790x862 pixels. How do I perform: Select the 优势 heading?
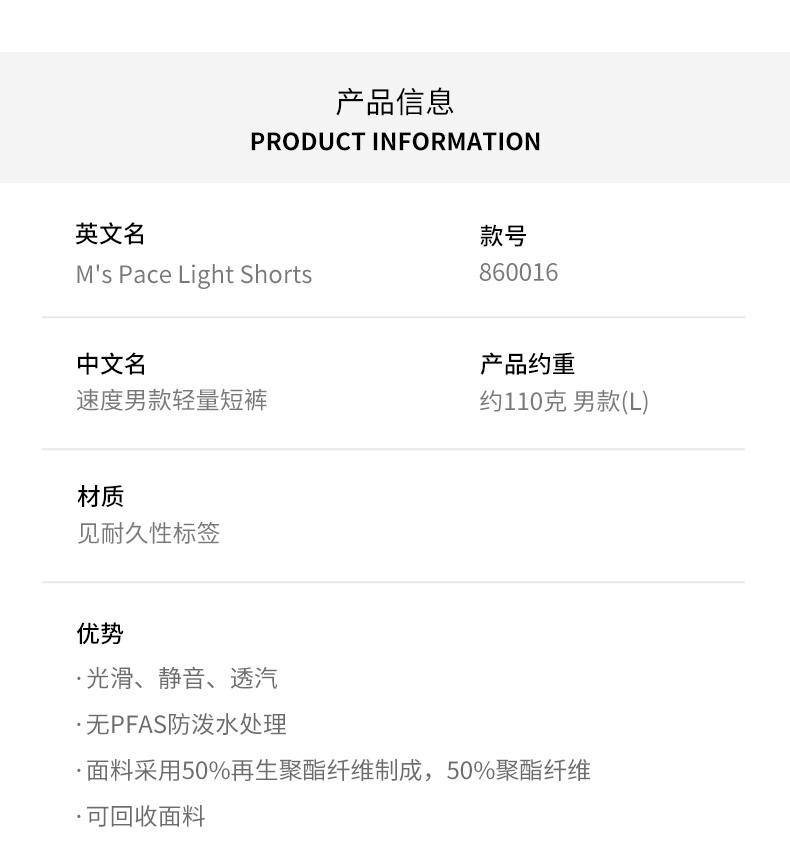100,634
